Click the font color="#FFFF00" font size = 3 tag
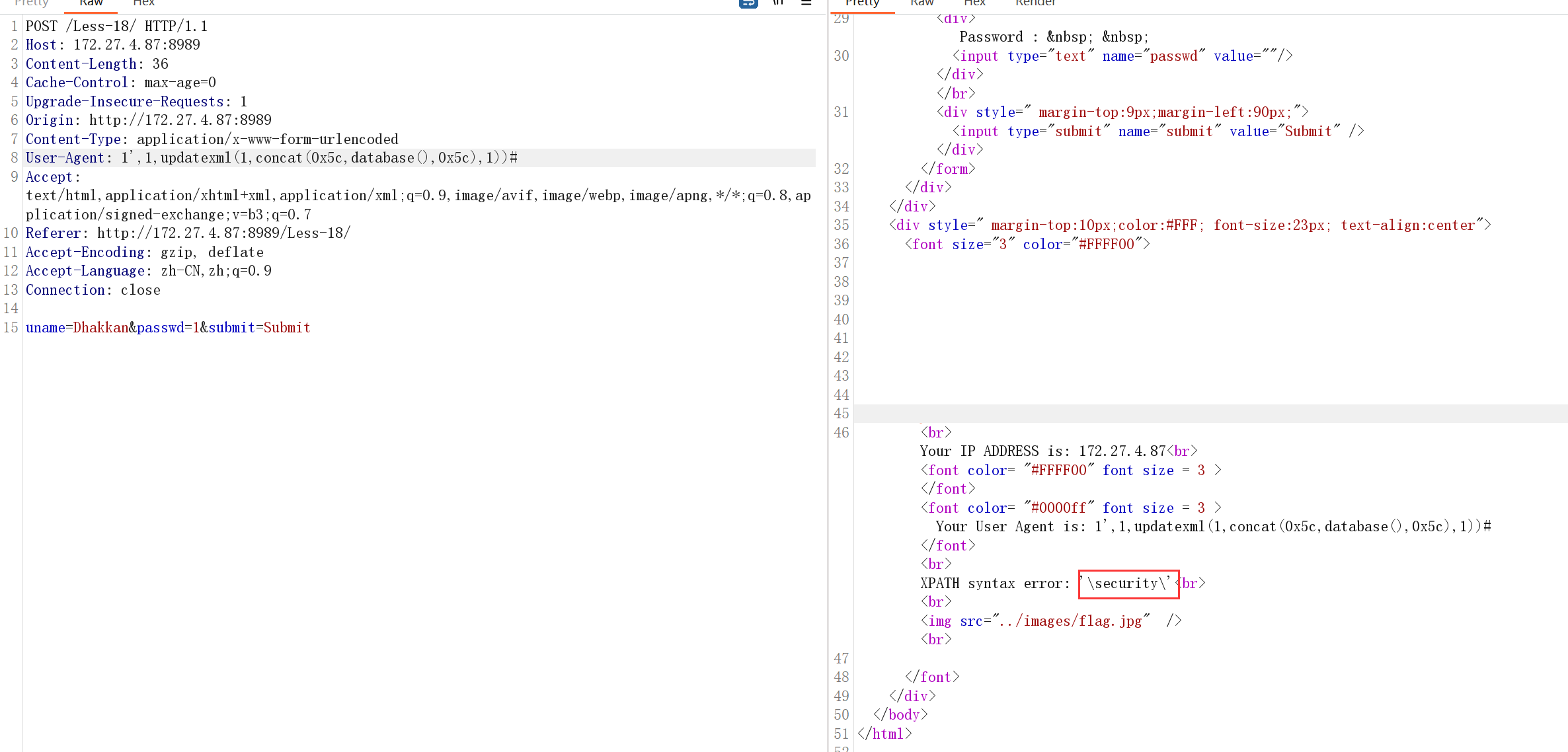 tap(1071, 470)
